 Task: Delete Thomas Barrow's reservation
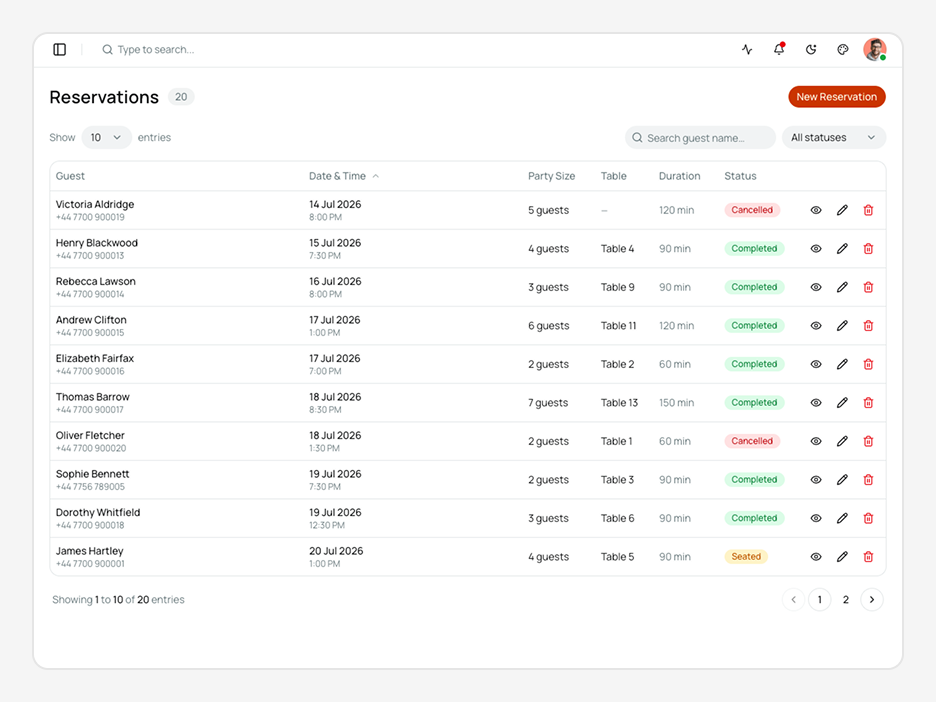pyautogui.click(x=869, y=403)
